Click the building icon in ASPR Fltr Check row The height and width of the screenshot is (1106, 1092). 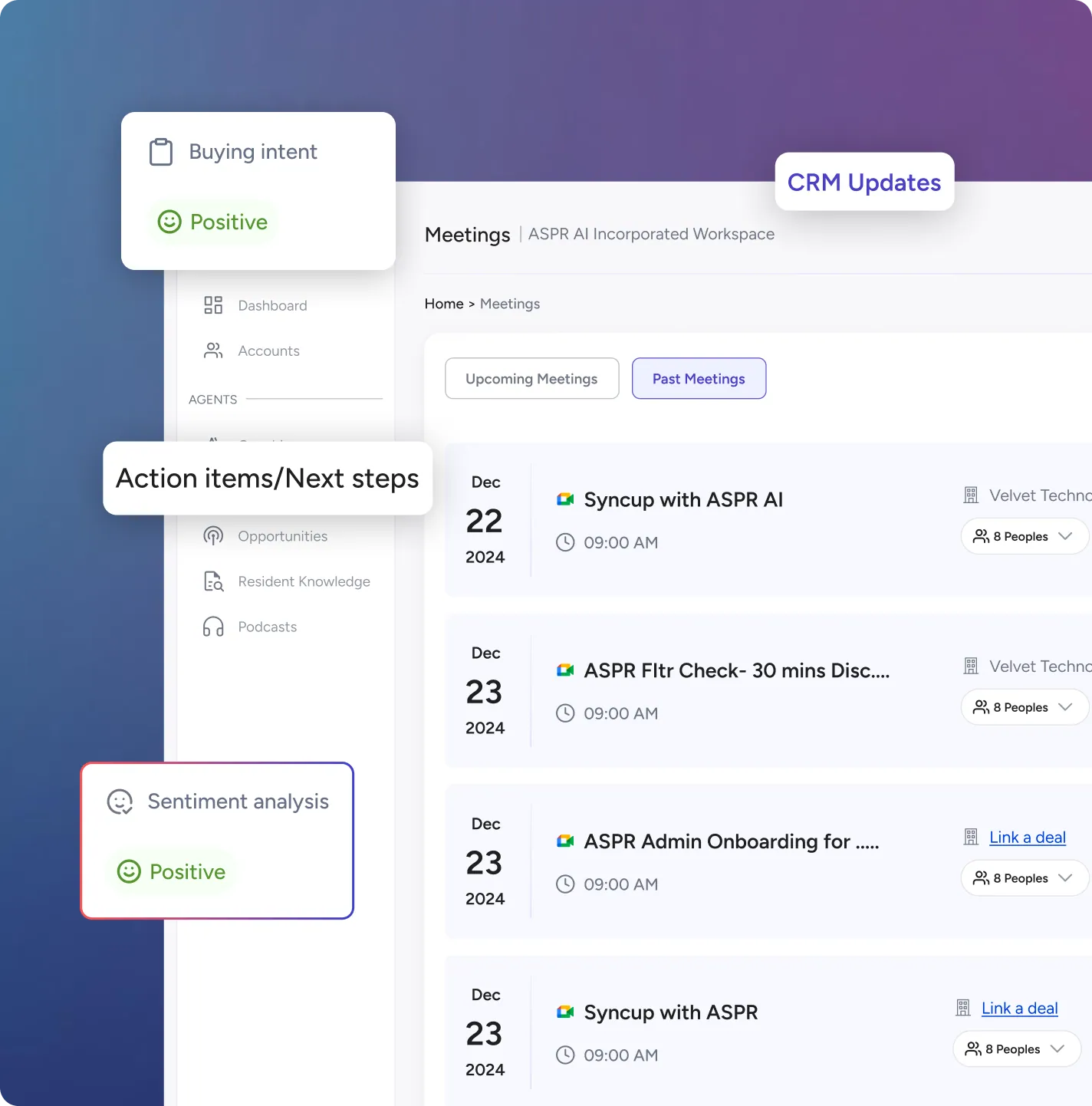971,667
